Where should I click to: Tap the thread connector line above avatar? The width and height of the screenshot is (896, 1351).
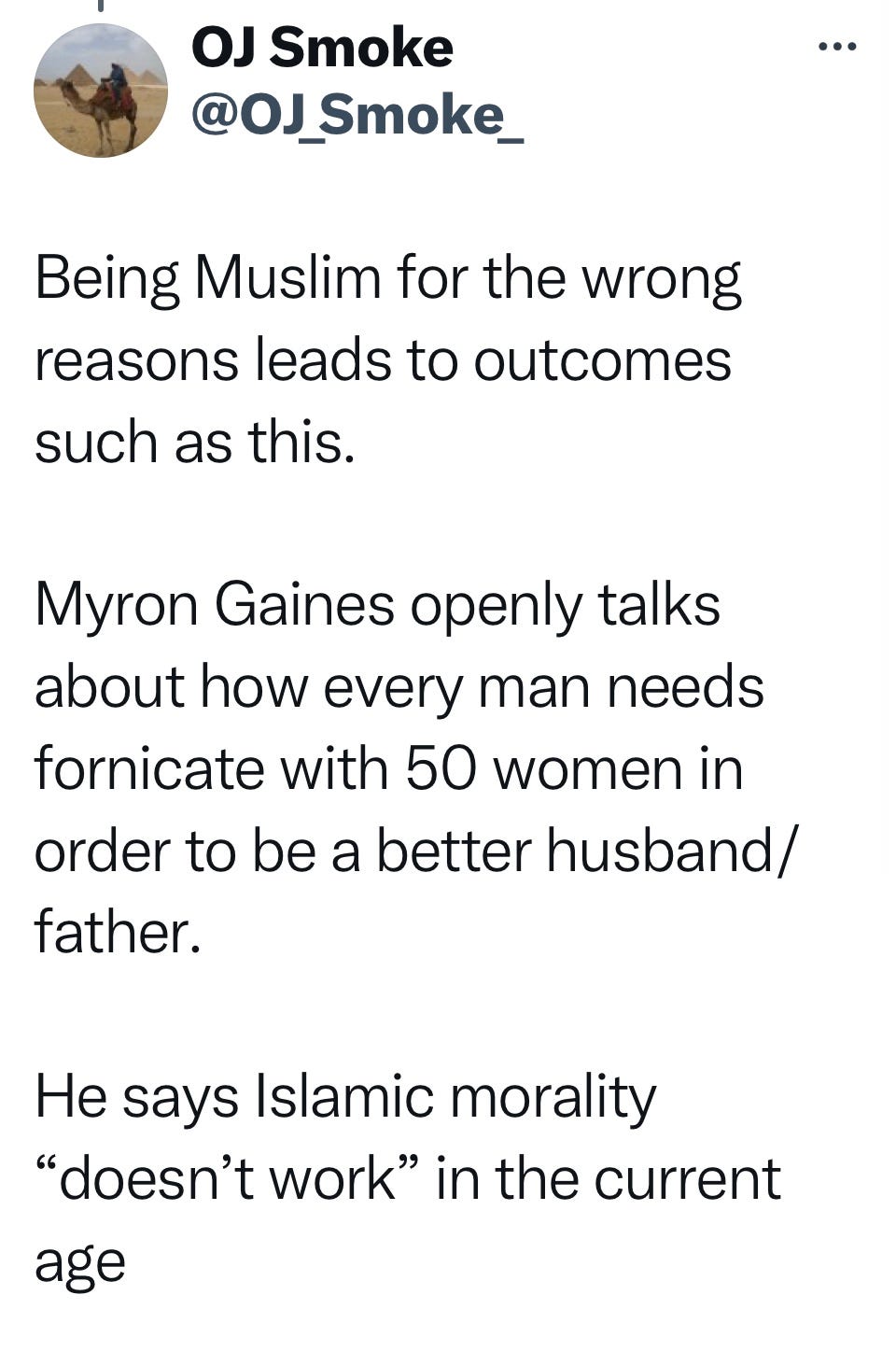[x=100, y=6]
